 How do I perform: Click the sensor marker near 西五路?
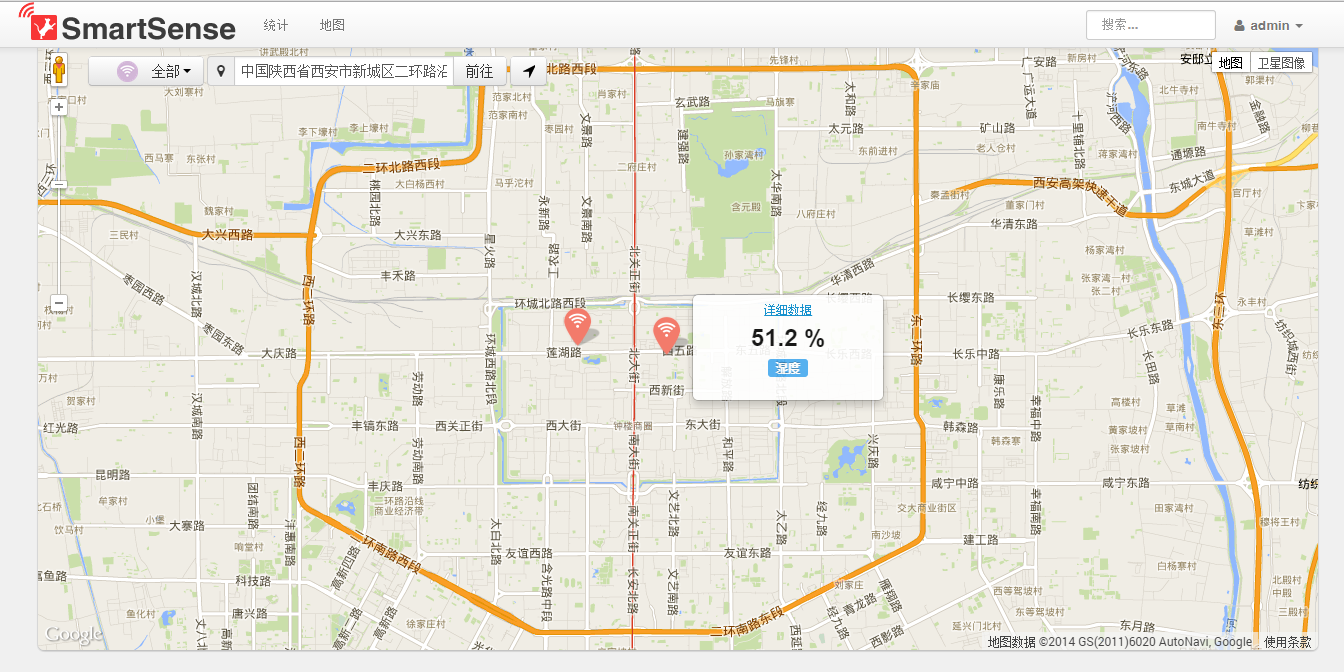666,333
